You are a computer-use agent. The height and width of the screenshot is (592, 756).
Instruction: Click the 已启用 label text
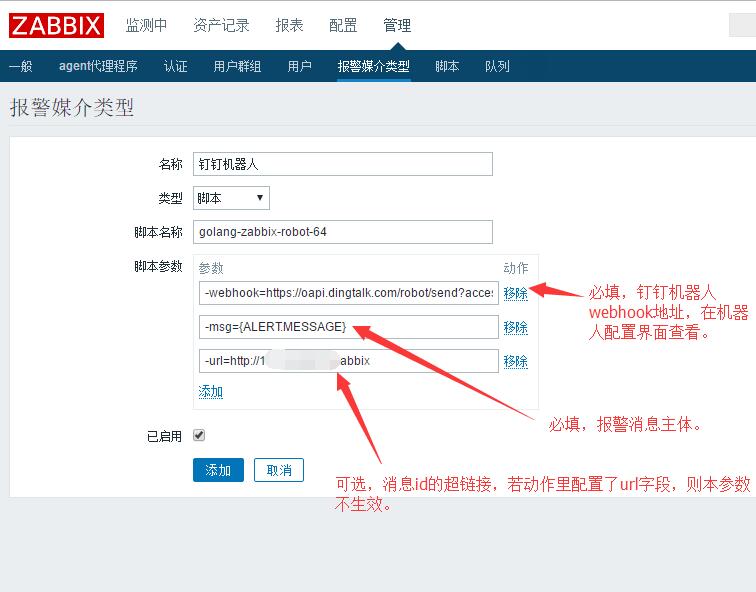pos(164,436)
